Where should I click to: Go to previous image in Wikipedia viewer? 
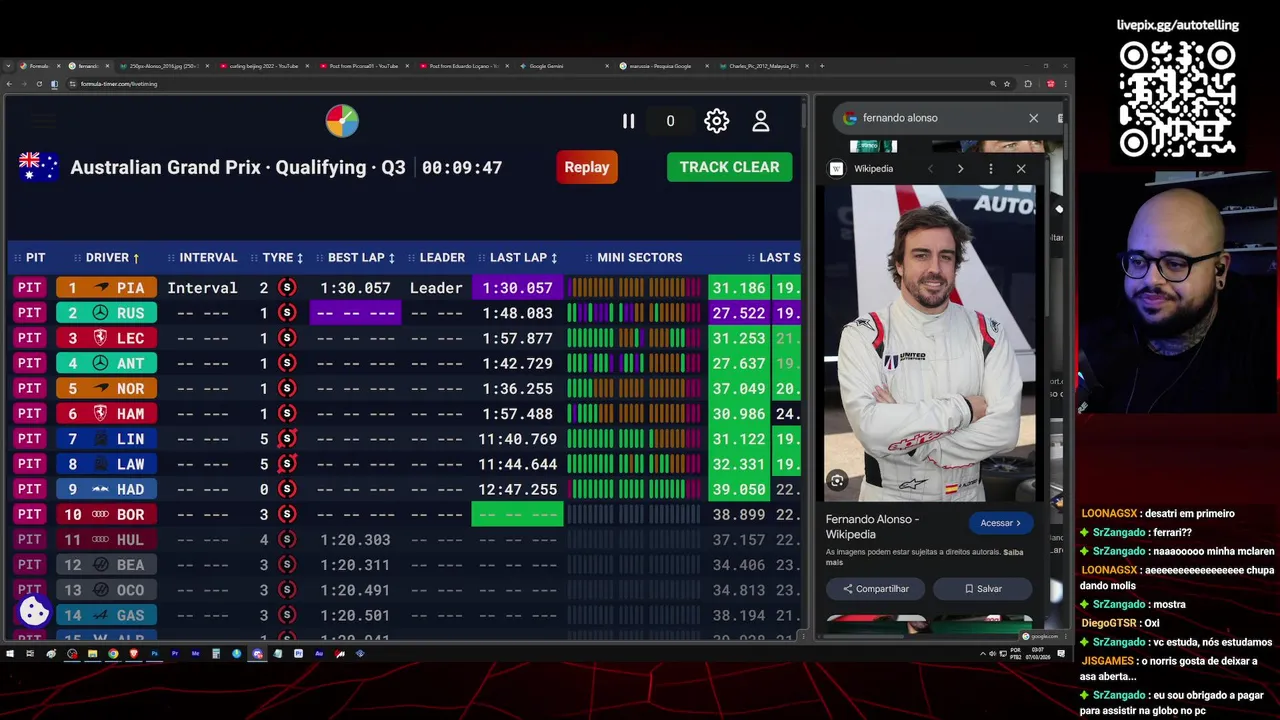tap(930, 169)
